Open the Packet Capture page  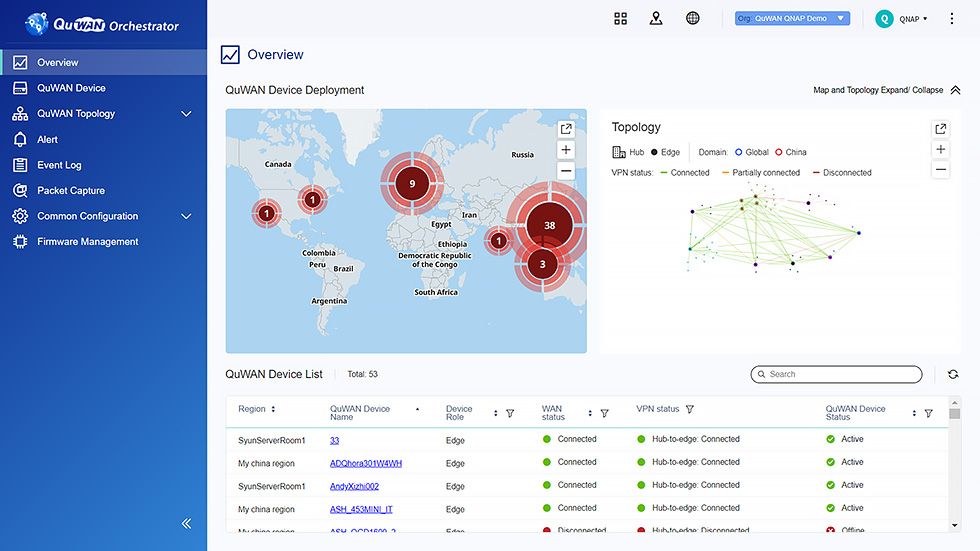(x=71, y=190)
